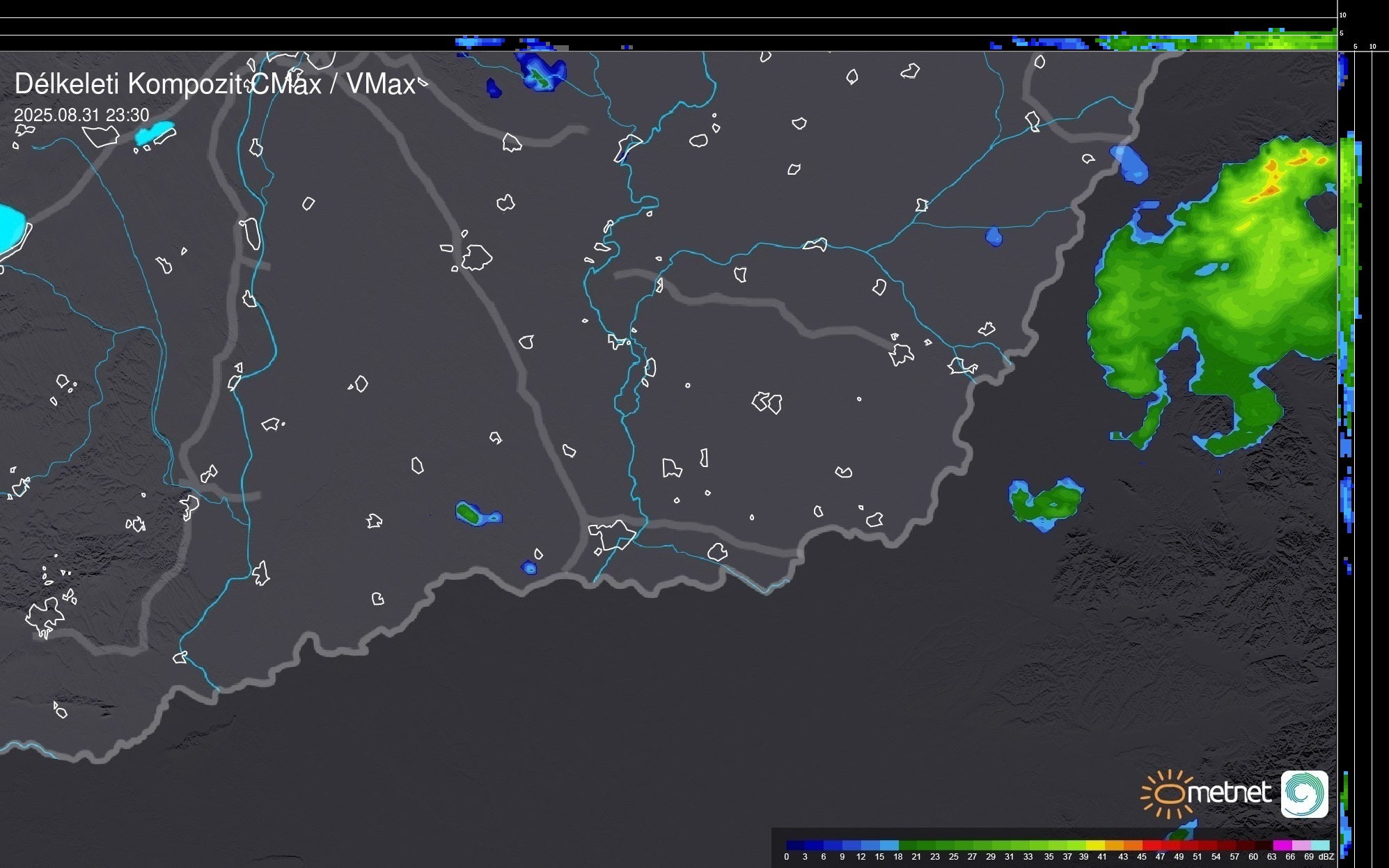Viewport: 1389px width, 868px height.
Task: Click the Délkeleti Kompozit CMax / VMax title
Action: [x=214, y=84]
